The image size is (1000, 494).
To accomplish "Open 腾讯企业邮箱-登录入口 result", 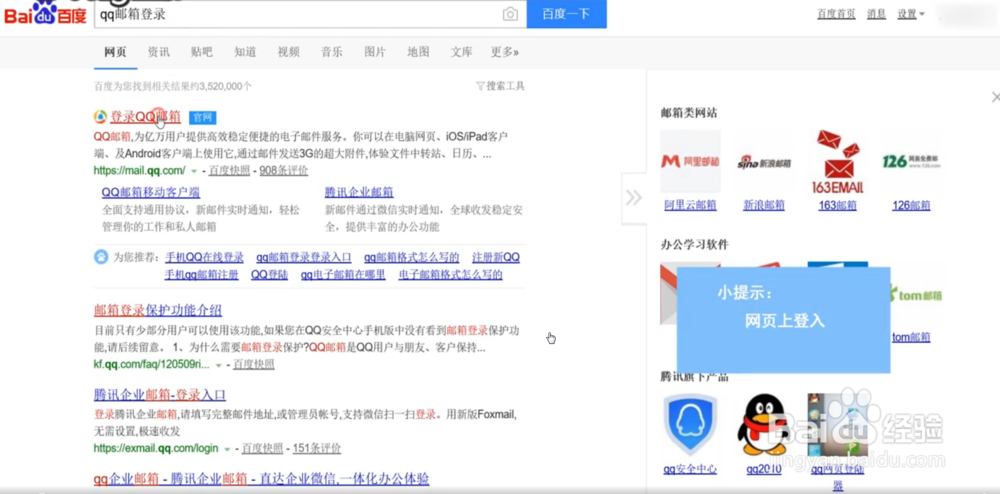I will [159, 395].
